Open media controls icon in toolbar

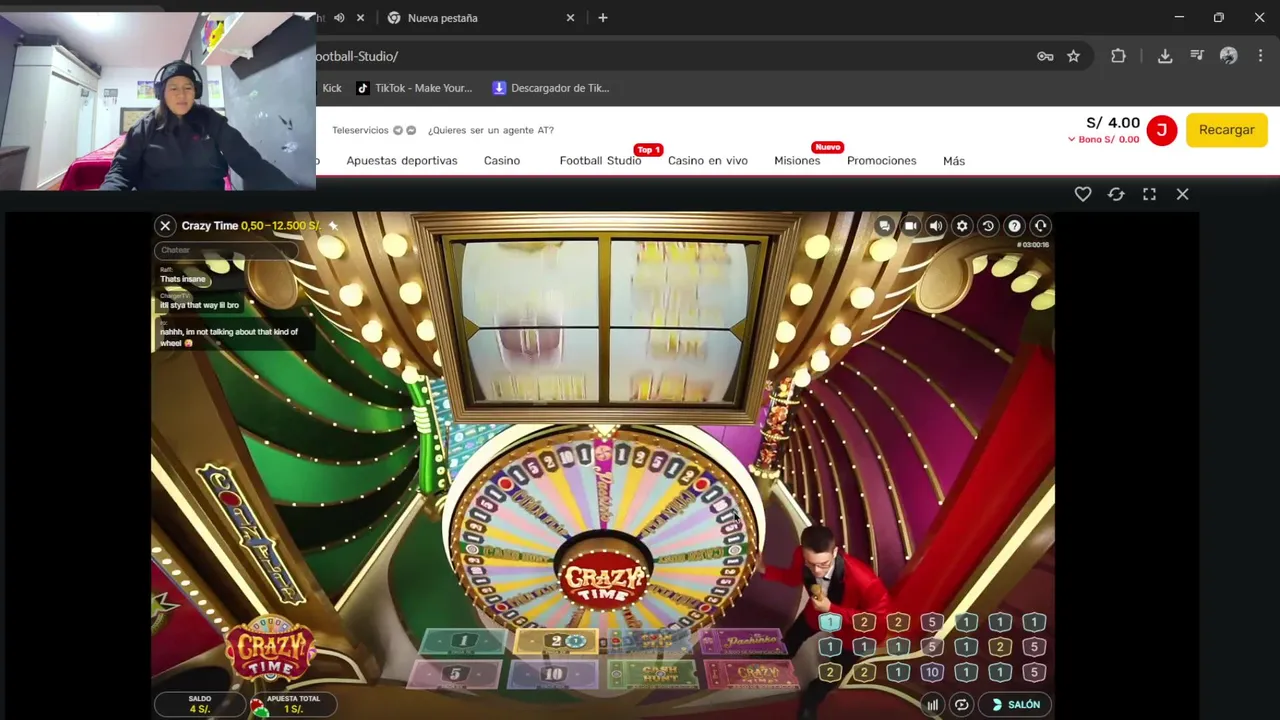[1197, 56]
